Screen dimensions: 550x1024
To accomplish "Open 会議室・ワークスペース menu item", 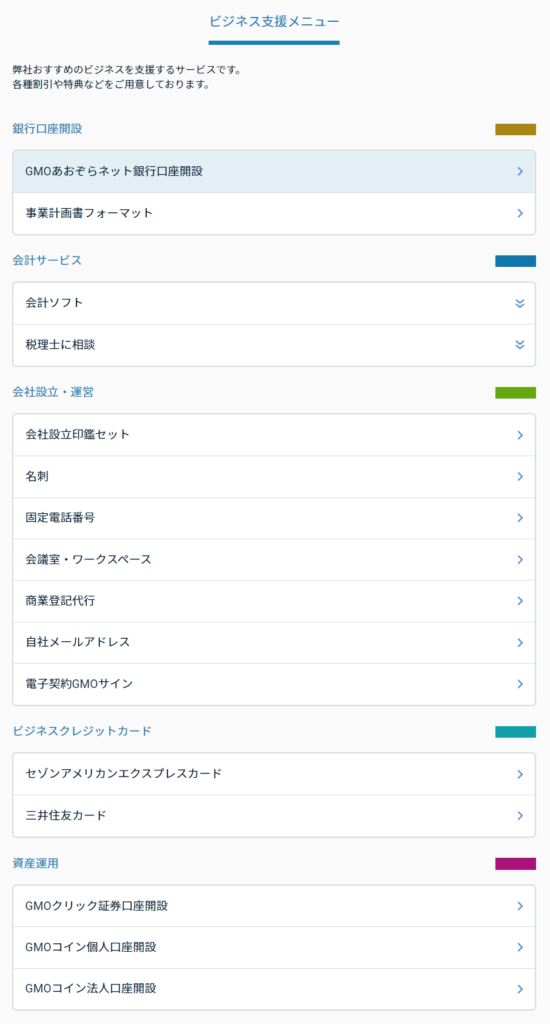I will click(x=274, y=560).
